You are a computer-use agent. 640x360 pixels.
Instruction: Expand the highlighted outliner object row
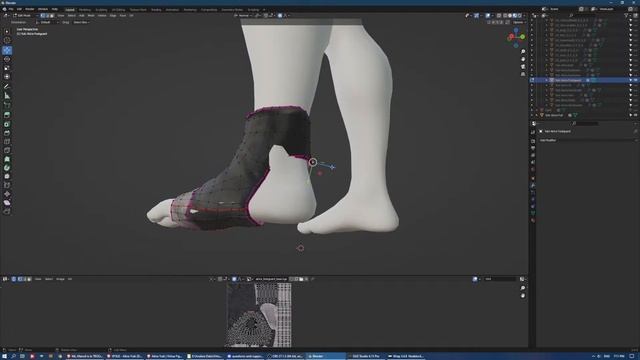pyautogui.click(x=547, y=80)
